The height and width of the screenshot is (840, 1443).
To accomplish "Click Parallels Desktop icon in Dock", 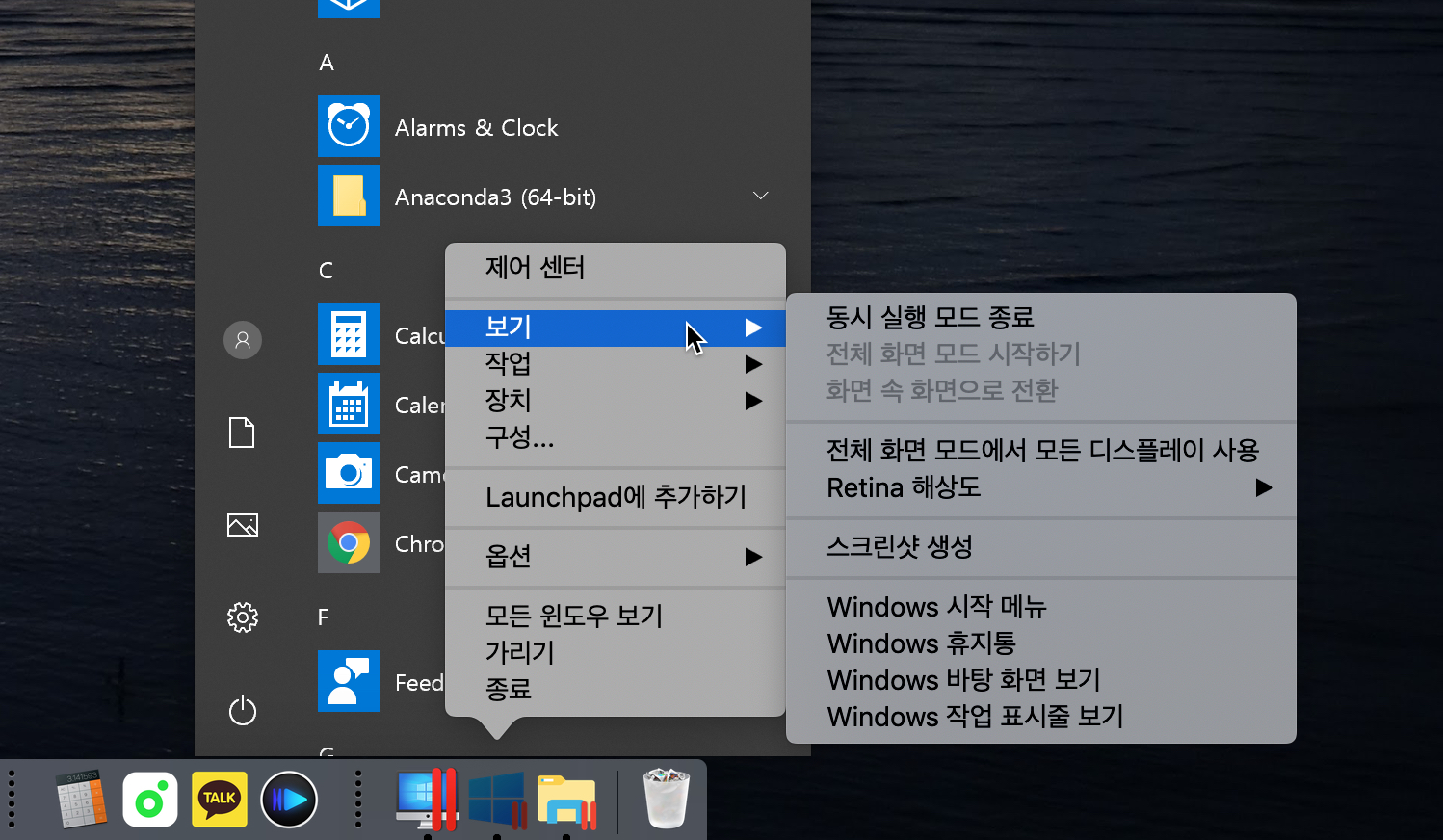I will click(427, 799).
